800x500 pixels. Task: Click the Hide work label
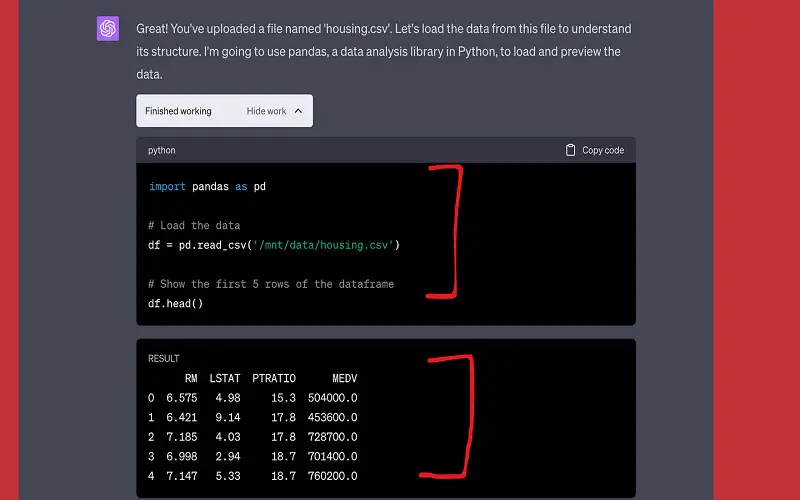[x=266, y=111]
